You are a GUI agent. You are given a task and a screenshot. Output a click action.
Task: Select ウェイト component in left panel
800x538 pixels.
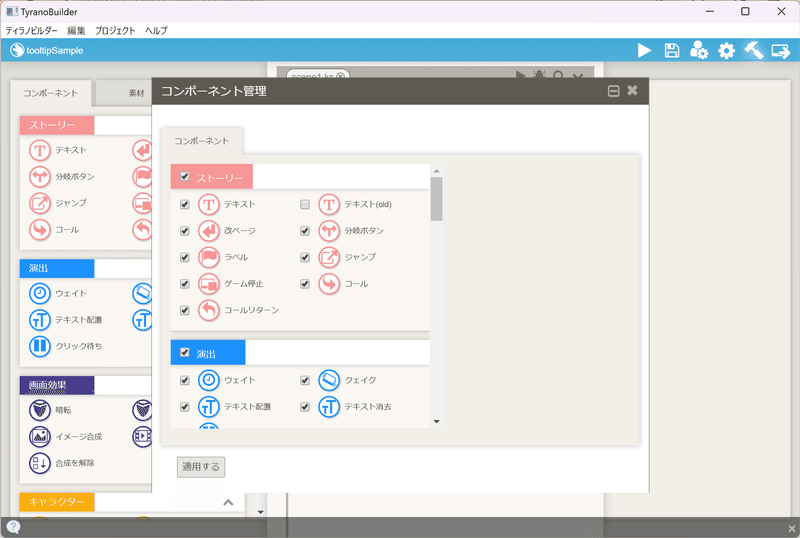point(58,294)
